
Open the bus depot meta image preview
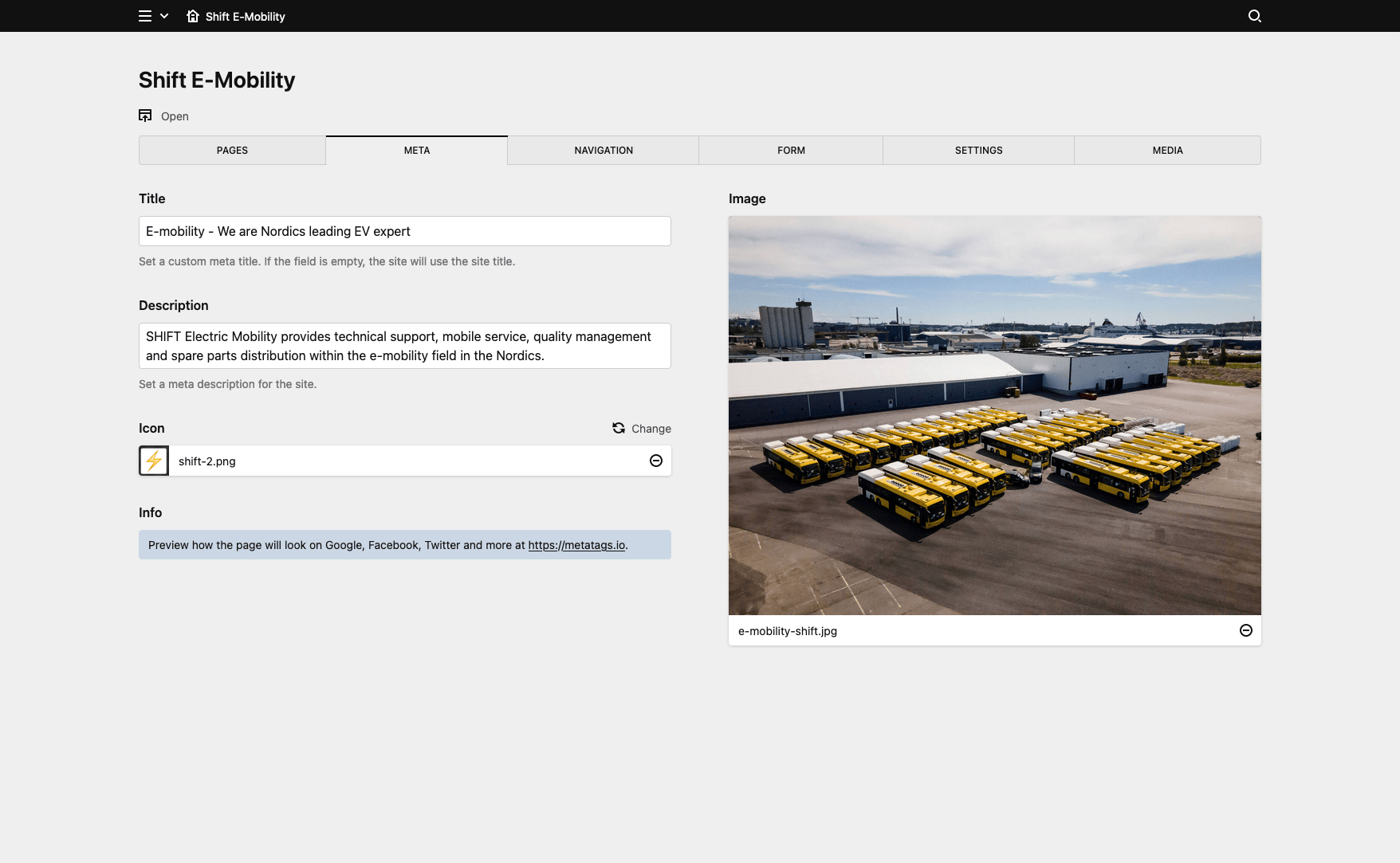coord(995,415)
